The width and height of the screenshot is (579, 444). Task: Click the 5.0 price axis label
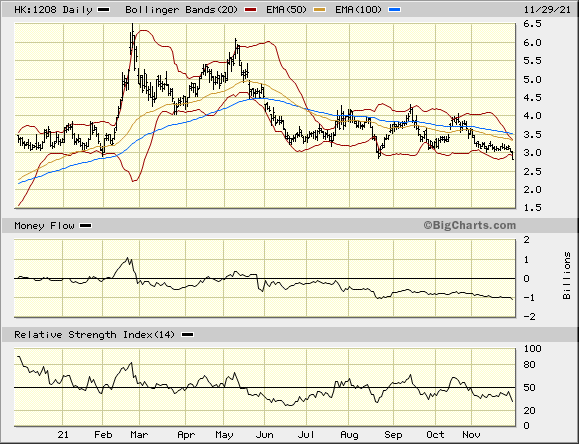pyautogui.click(x=532, y=79)
